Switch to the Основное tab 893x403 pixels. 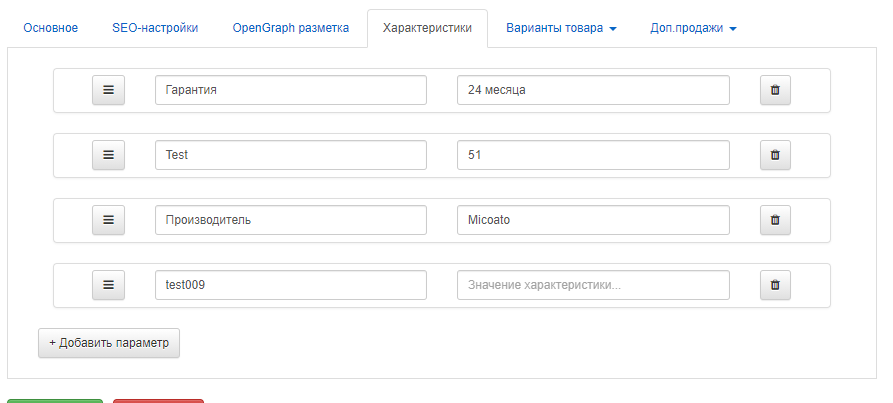tap(51, 28)
